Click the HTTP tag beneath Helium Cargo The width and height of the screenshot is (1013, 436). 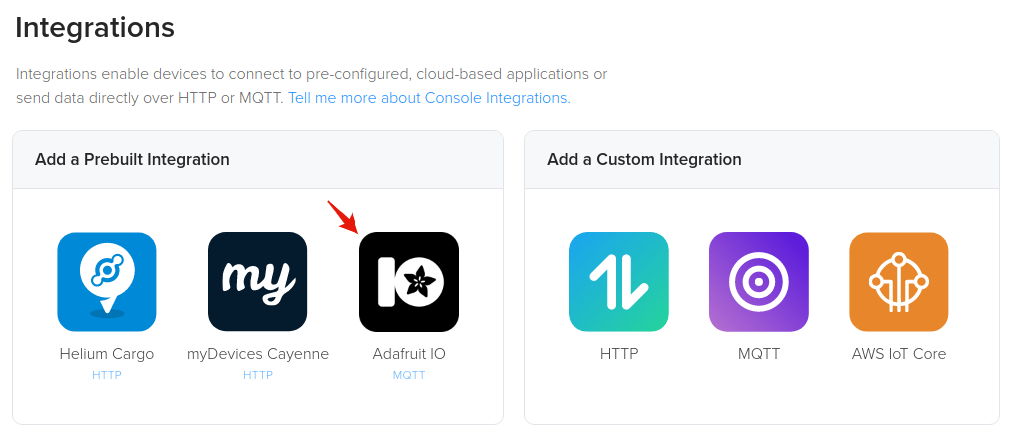[107, 375]
